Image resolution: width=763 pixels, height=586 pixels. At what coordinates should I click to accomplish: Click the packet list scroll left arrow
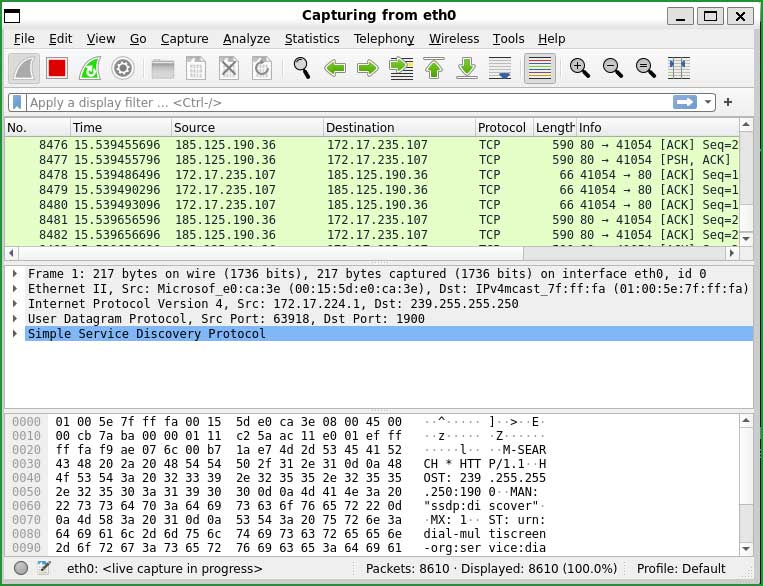11,253
